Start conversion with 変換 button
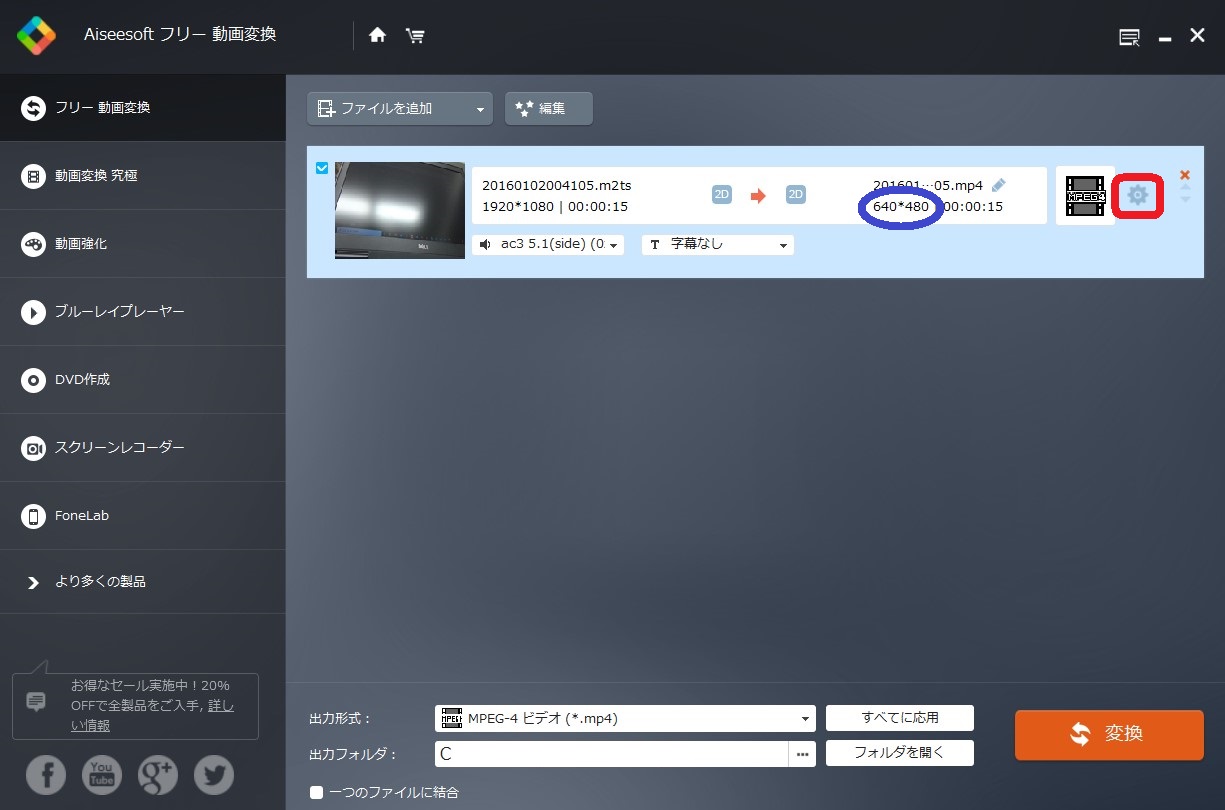Viewport: 1225px width, 810px height. [1109, 735]
